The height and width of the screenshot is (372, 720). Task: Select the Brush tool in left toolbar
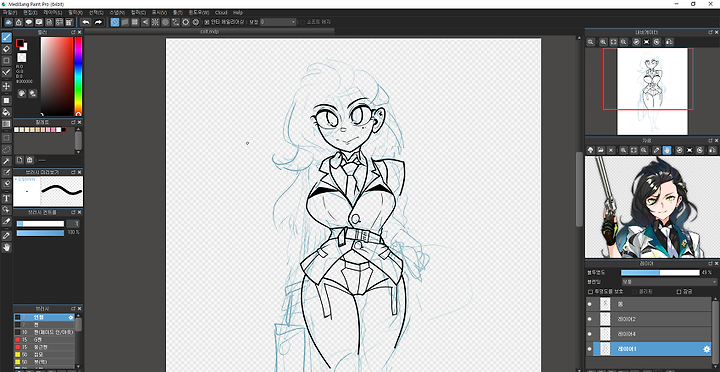(x=6, y=37)
